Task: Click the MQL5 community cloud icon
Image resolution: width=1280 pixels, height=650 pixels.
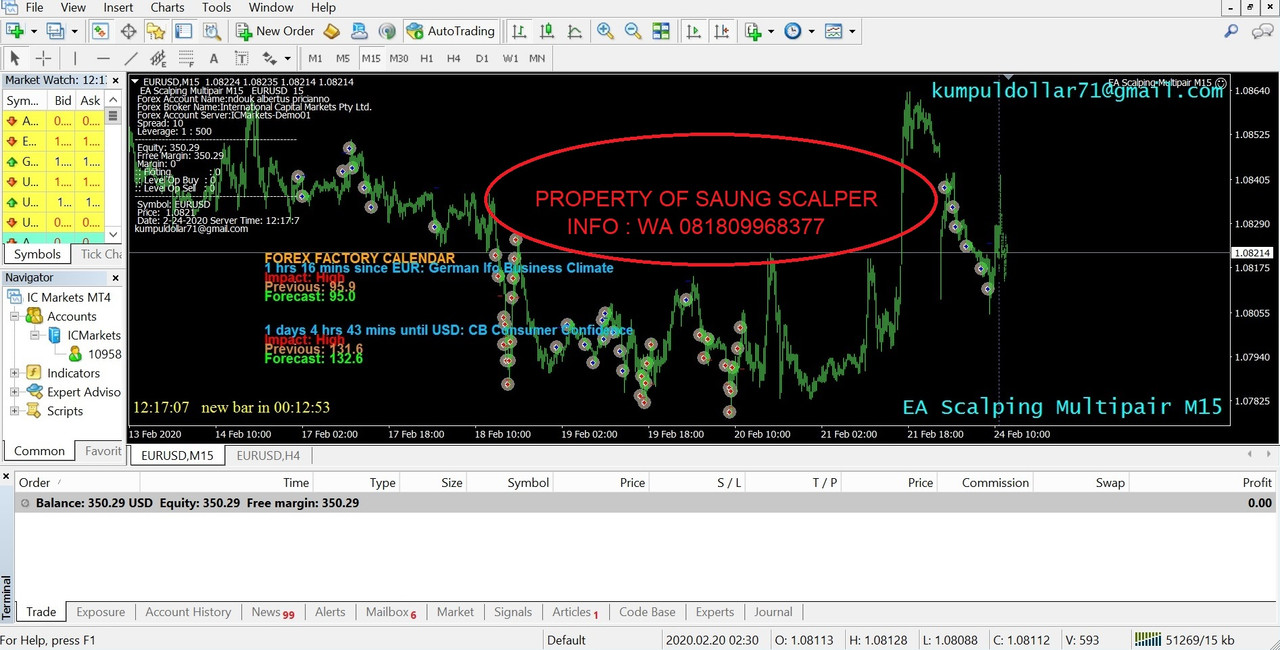Action: (359, 31)
